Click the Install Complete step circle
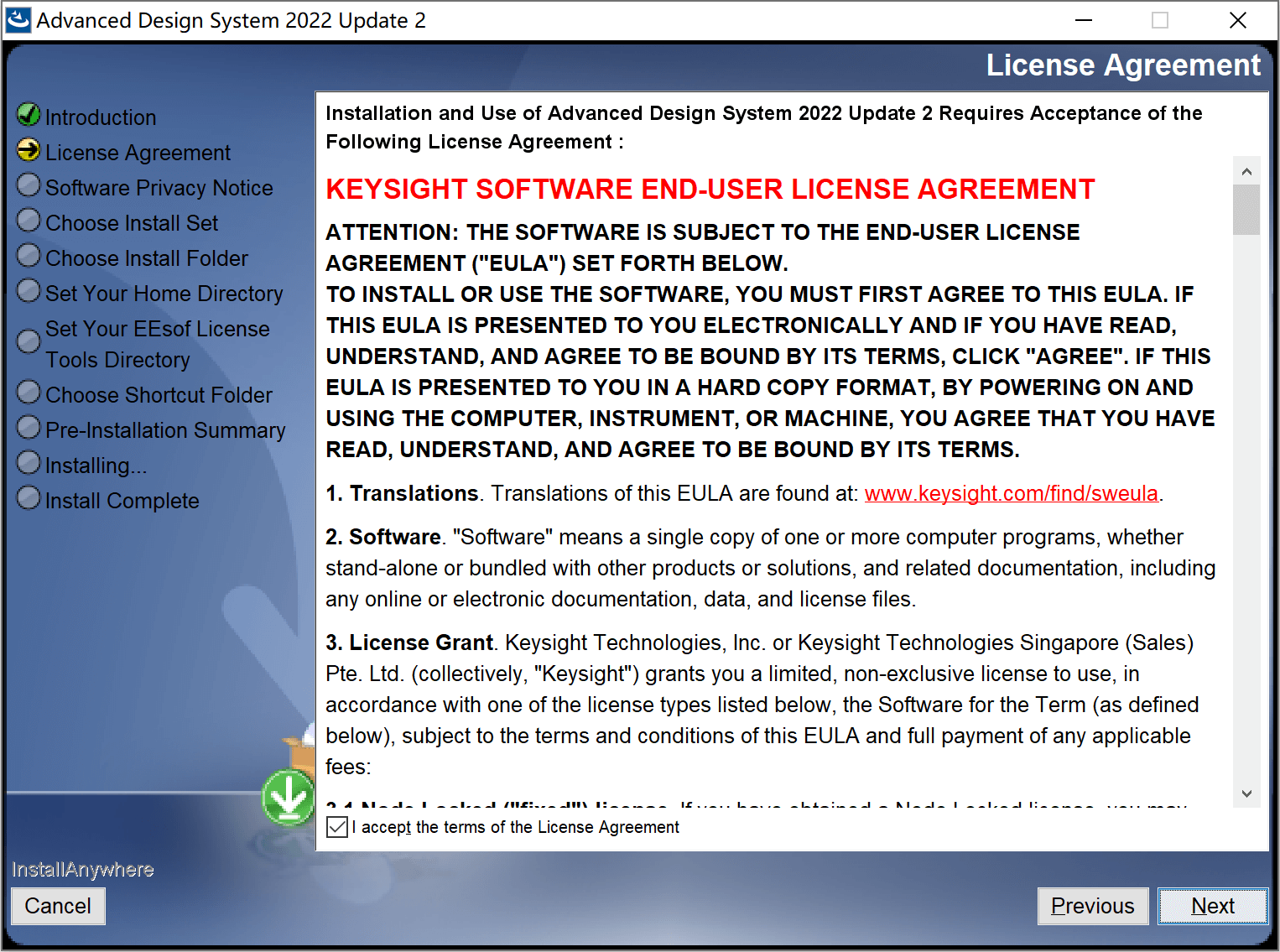 (x=28, y=497)
